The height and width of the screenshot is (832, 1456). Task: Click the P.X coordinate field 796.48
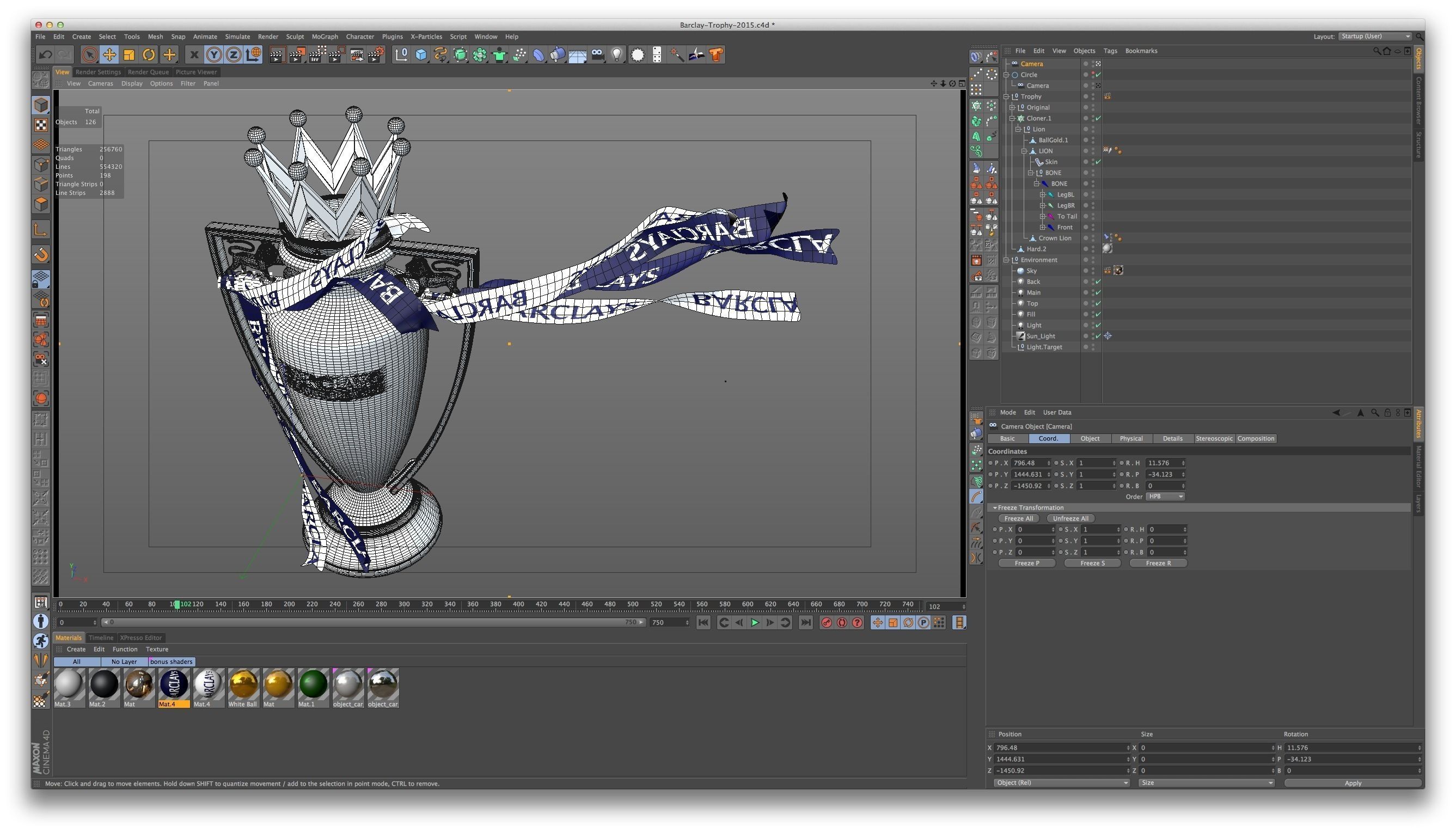(x=1030, y=463)
